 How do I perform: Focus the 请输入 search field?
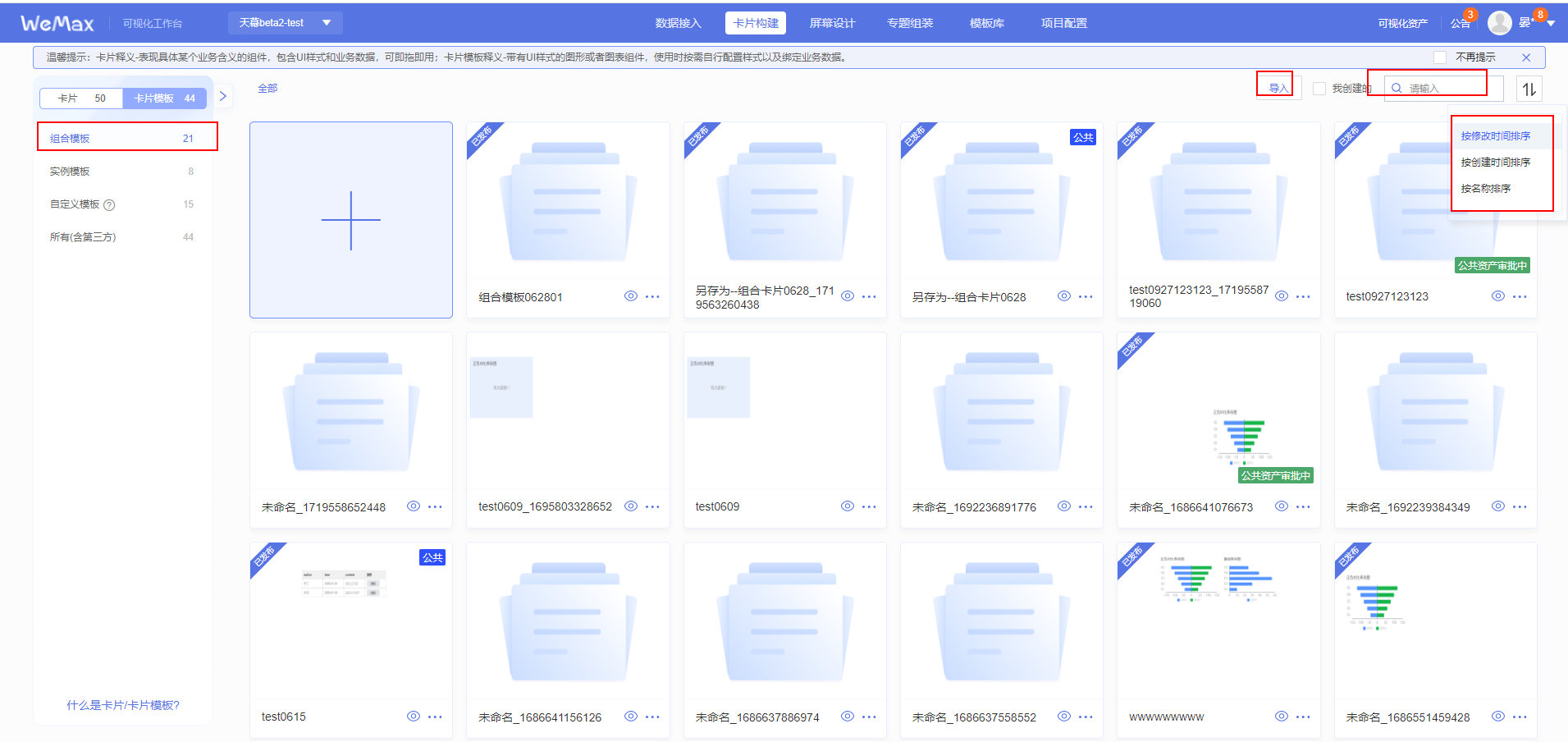(x=1443, y=89)
